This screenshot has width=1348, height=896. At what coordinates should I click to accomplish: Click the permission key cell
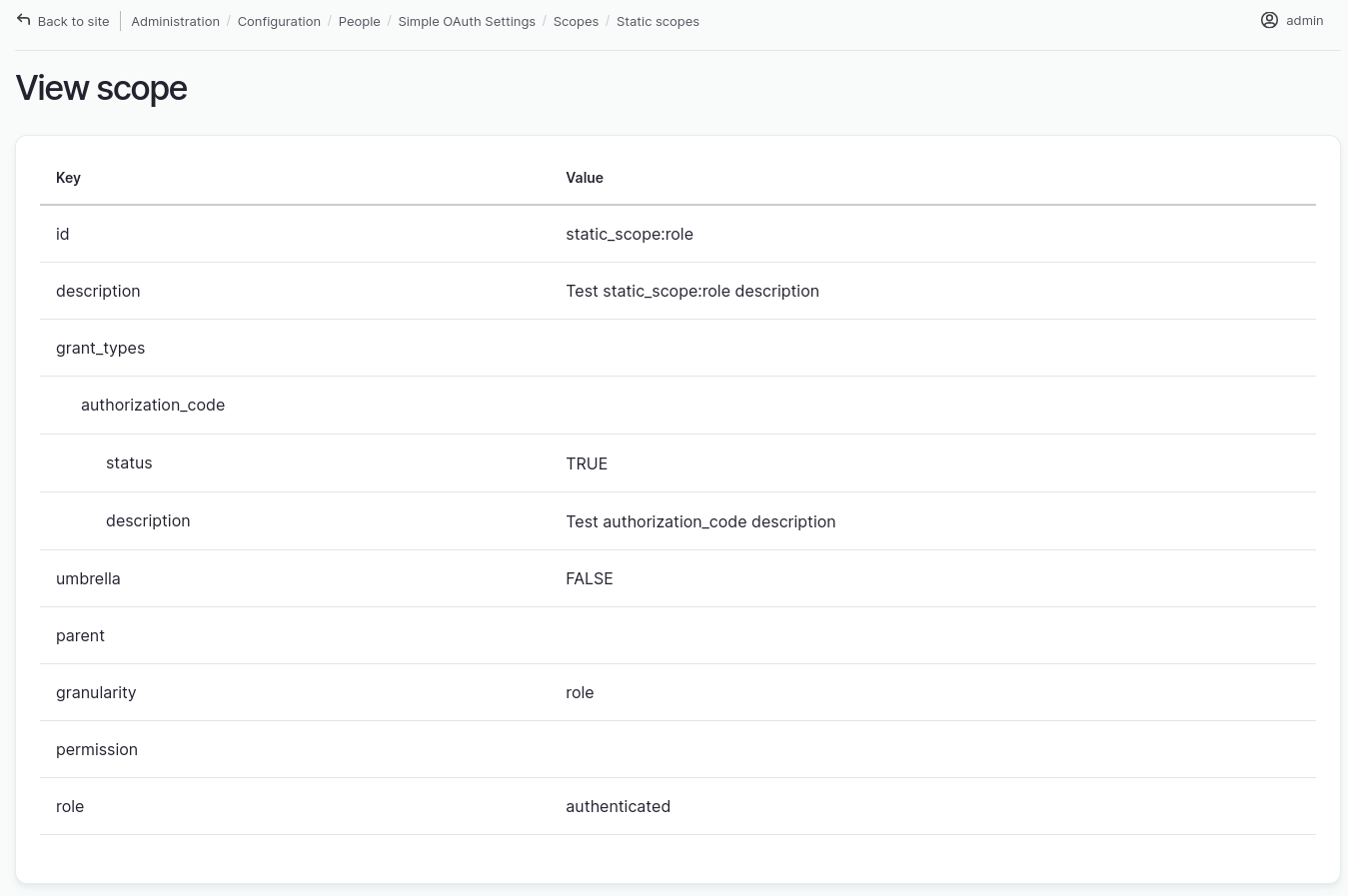point(97,749)
